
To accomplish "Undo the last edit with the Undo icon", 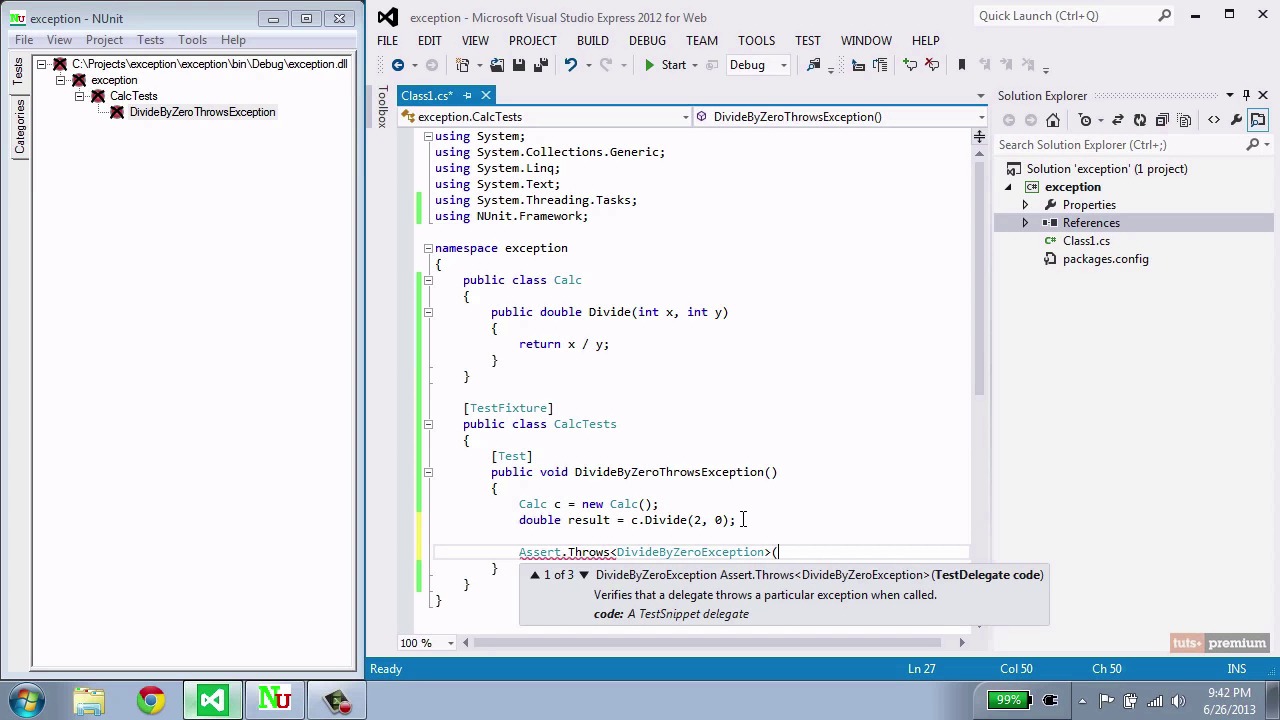I will (571, 65).
